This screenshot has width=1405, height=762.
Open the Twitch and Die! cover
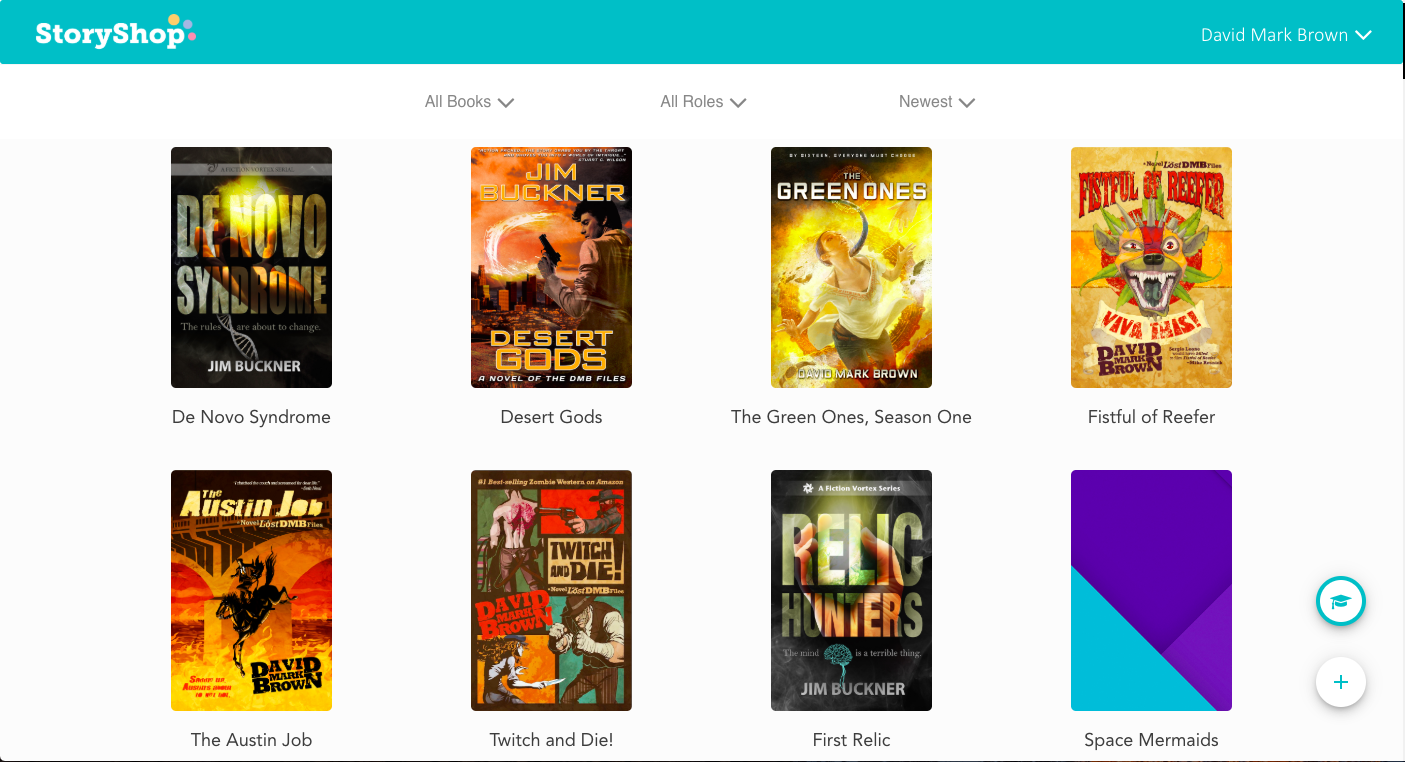coord(551,590)
